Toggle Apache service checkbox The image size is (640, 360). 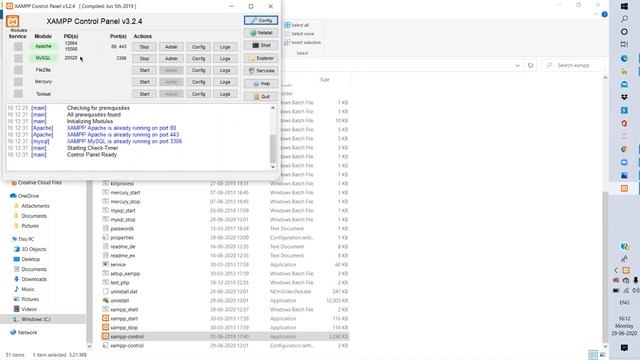(18, 47)
